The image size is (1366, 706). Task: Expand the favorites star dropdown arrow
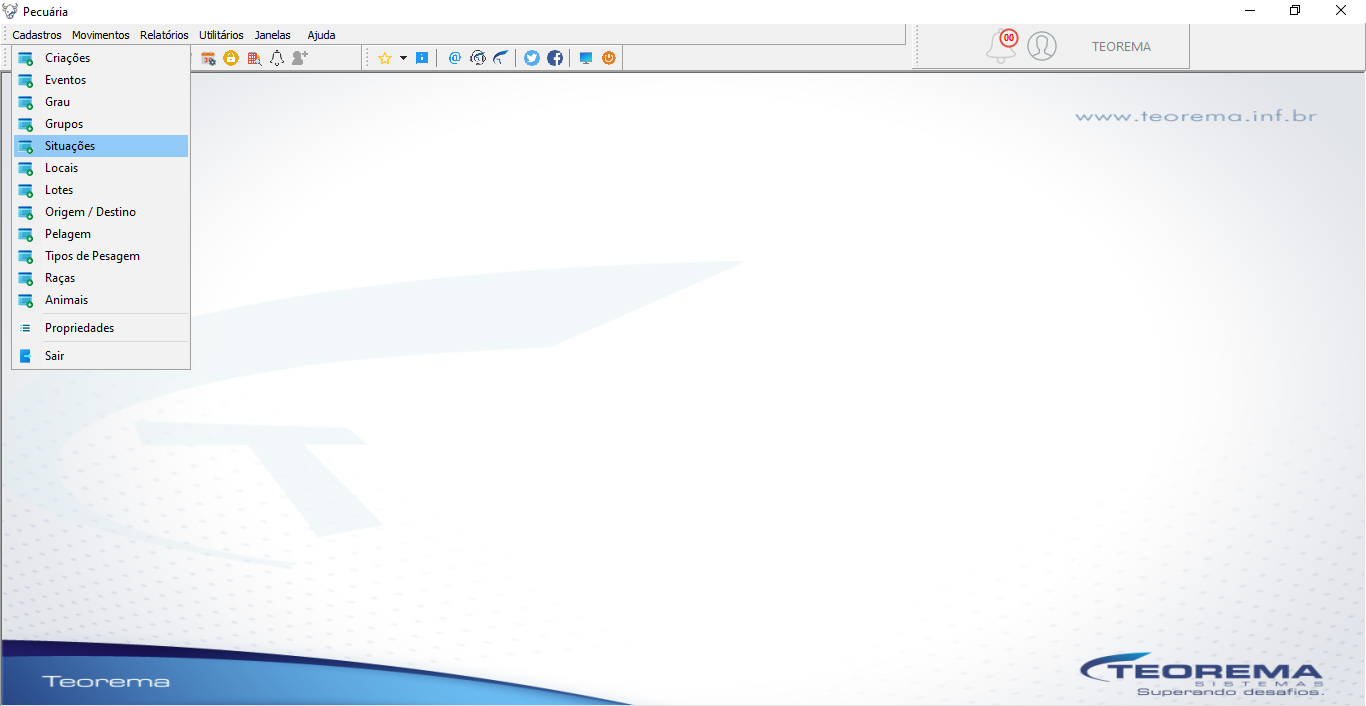pyautogui.click(x=404, y=58)
